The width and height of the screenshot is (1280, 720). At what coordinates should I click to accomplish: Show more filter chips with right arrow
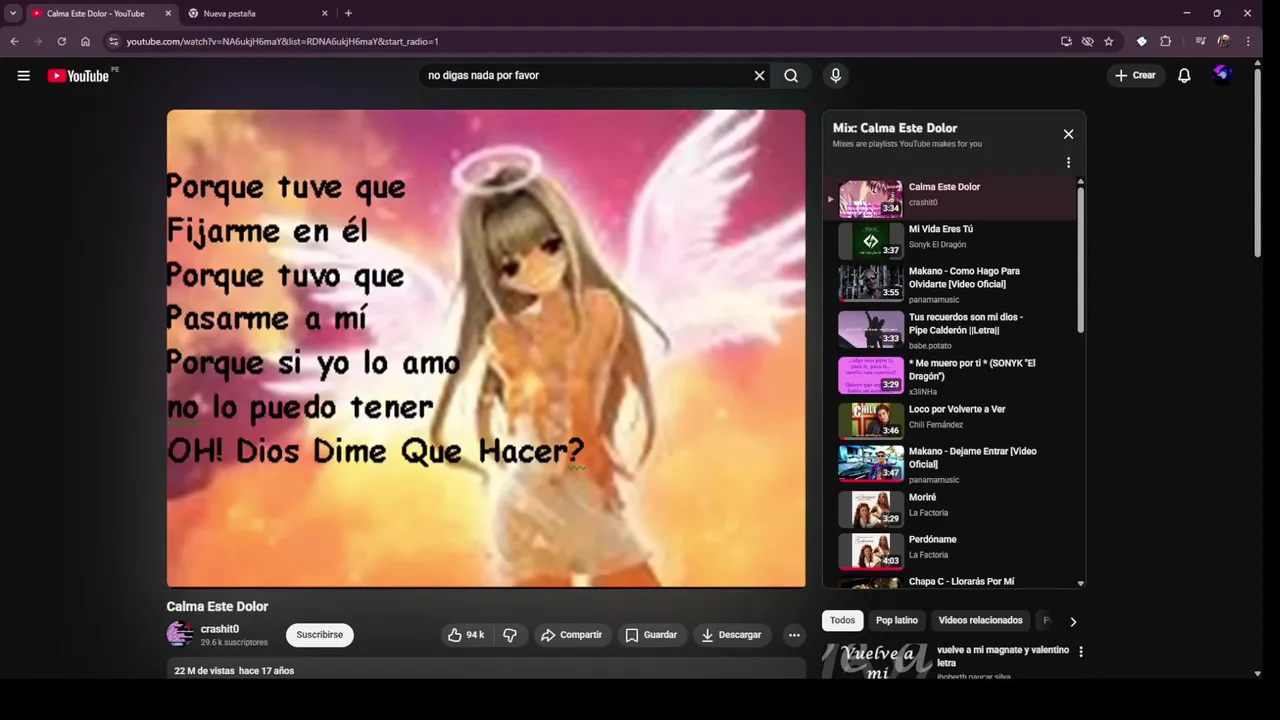click(1073, 621)
